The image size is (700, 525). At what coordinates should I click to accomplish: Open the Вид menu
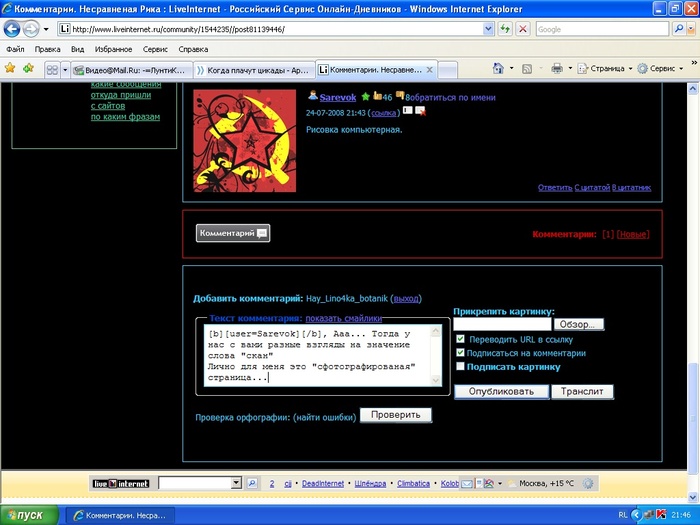[x=78, y=49]
